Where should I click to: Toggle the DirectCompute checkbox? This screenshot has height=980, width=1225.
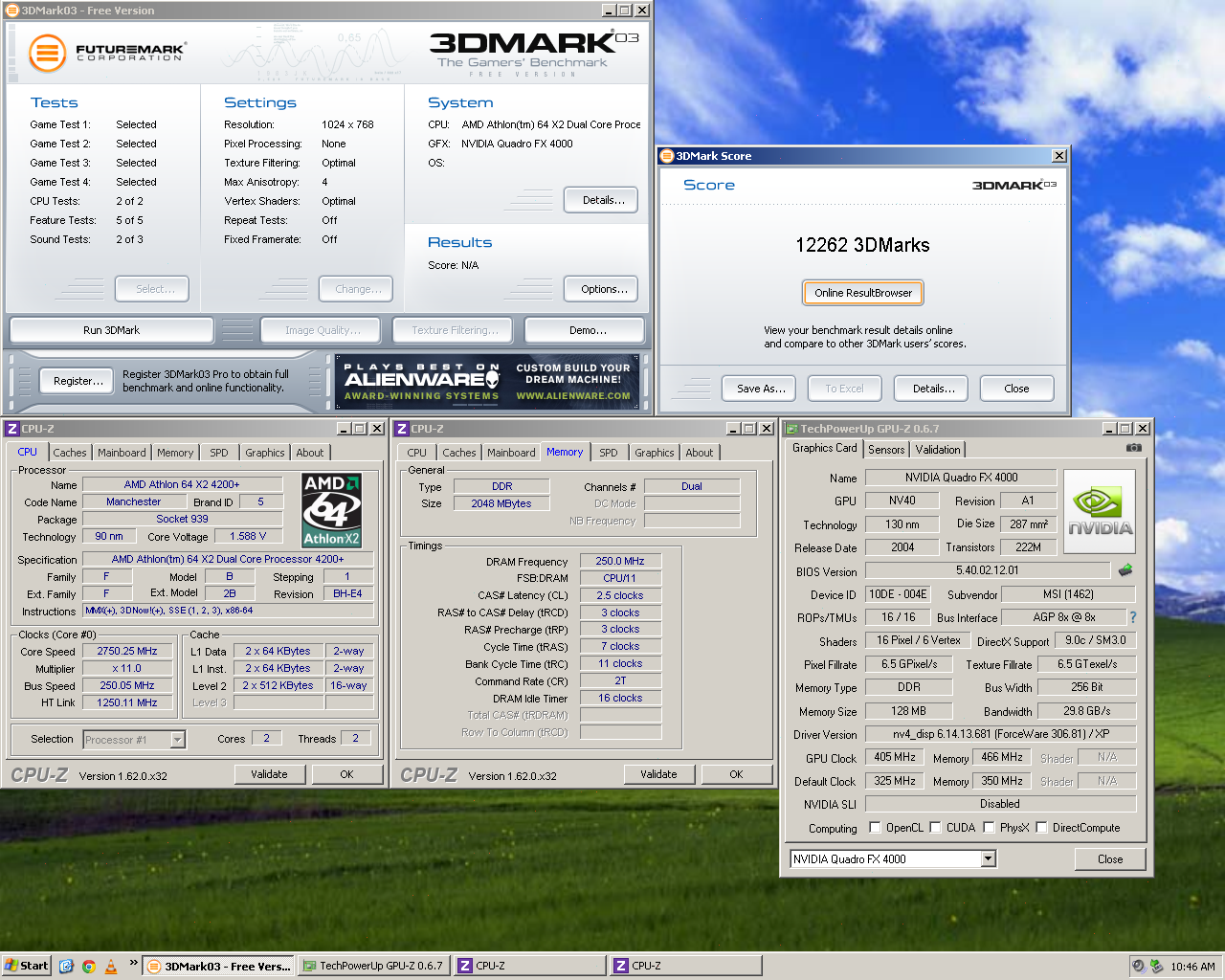click(1041, 828)
